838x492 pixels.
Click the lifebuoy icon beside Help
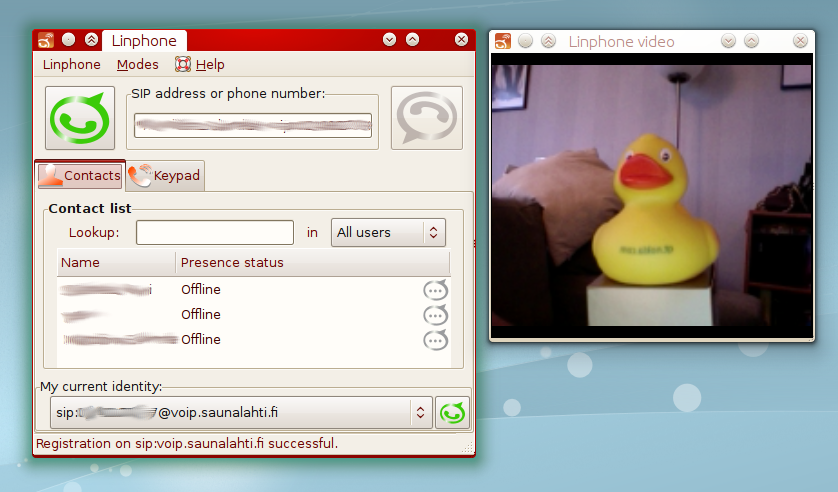pyautogui.click(x=183, y=65)
